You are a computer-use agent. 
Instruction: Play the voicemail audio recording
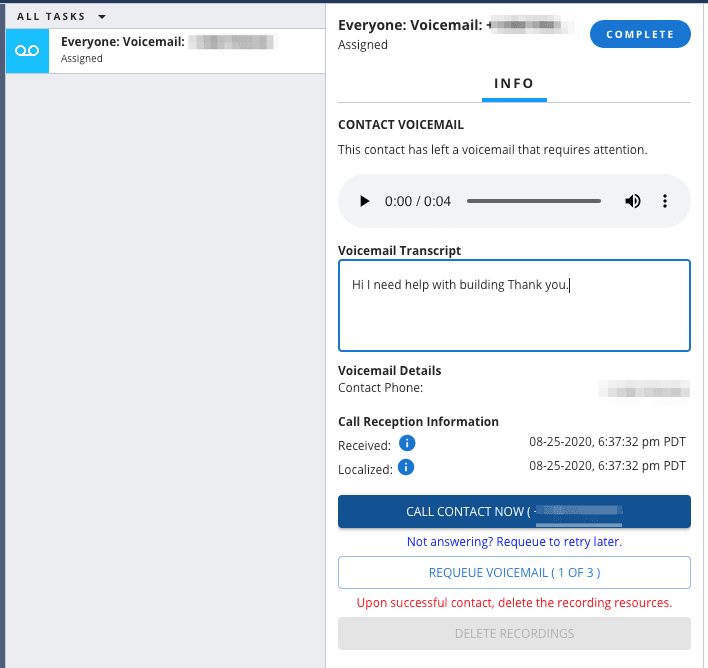(x=364, y=201)
